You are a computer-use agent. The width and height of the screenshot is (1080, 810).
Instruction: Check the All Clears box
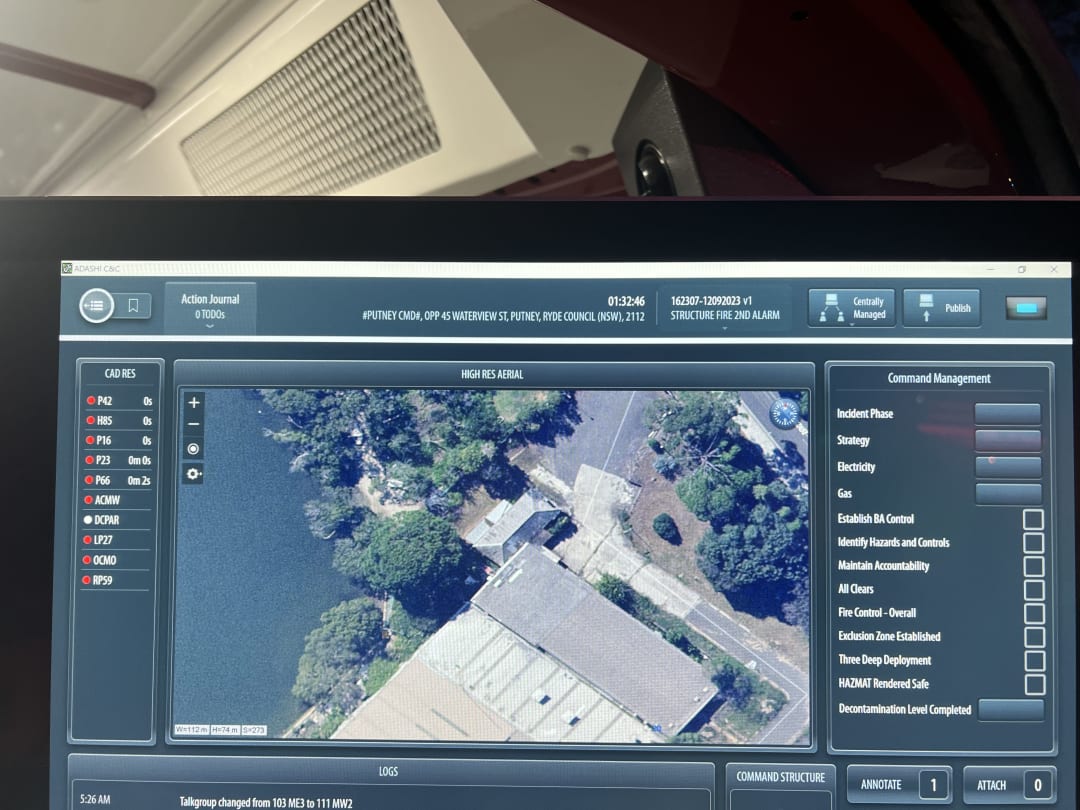(x=1034, y=590)
